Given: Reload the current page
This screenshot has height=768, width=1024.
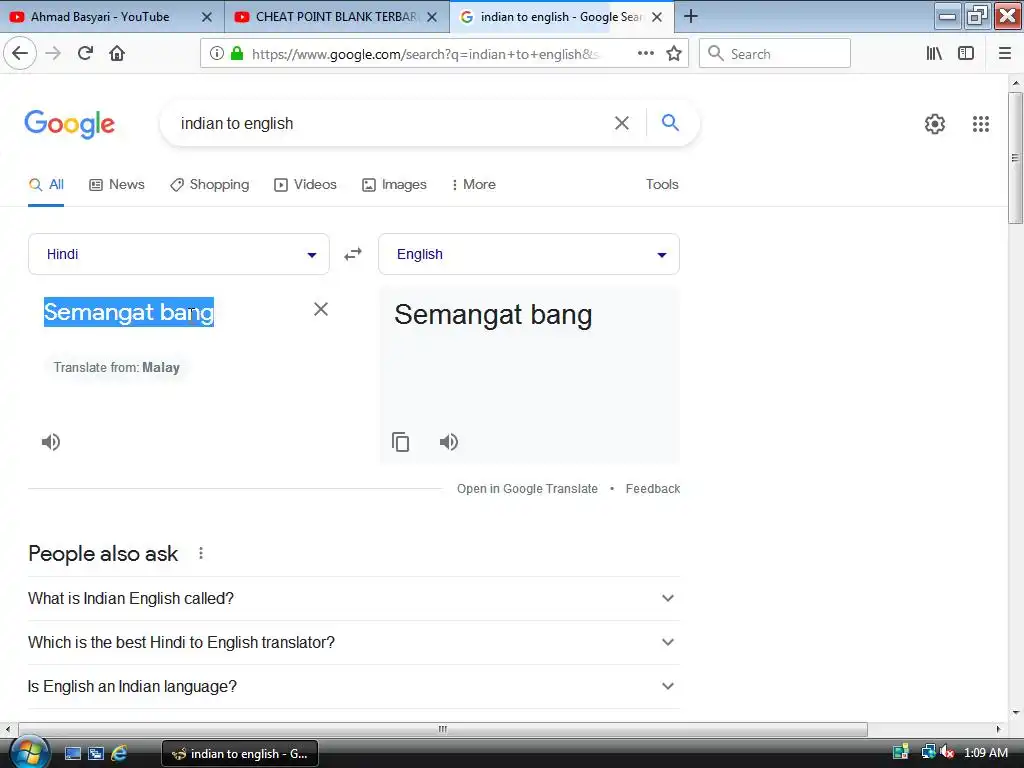Looking at the screenshot, I should tap(85, 53).
